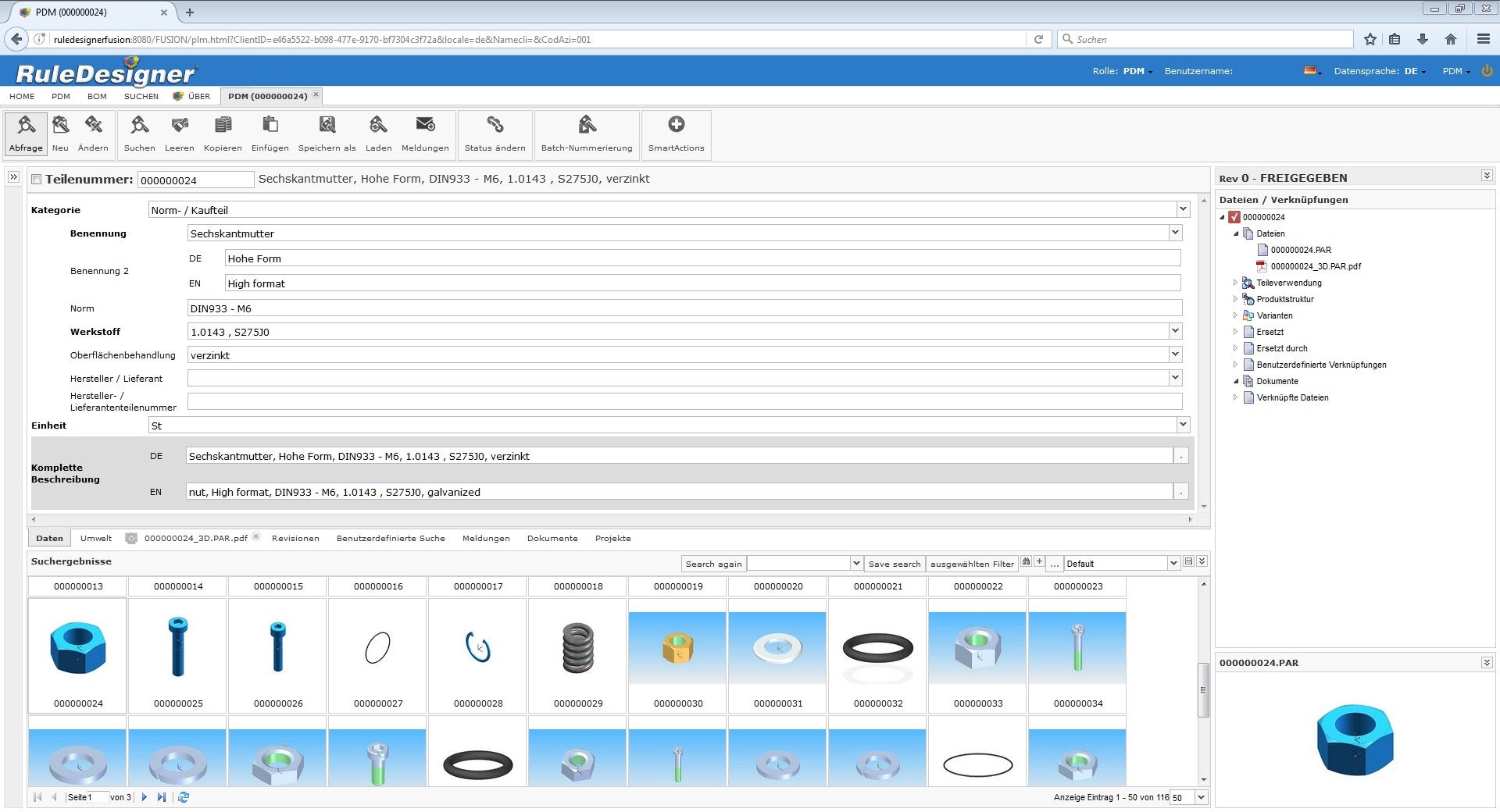Open the Benennung dropdown
This screenshot has height=812, width=1500.
pos(1175,233)
